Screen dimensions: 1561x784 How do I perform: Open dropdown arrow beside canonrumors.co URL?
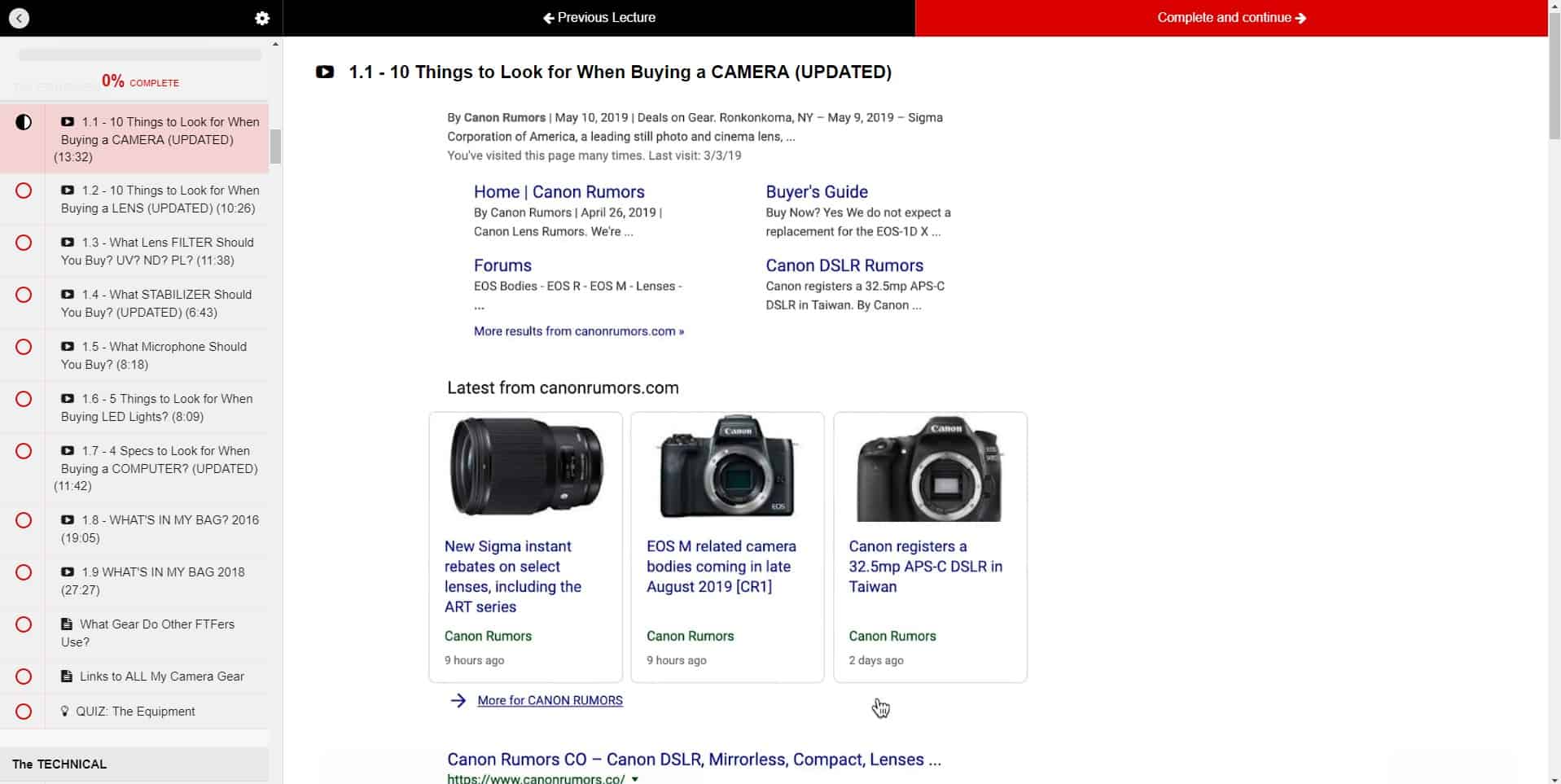pyautogui.click(x=635, y=779)
